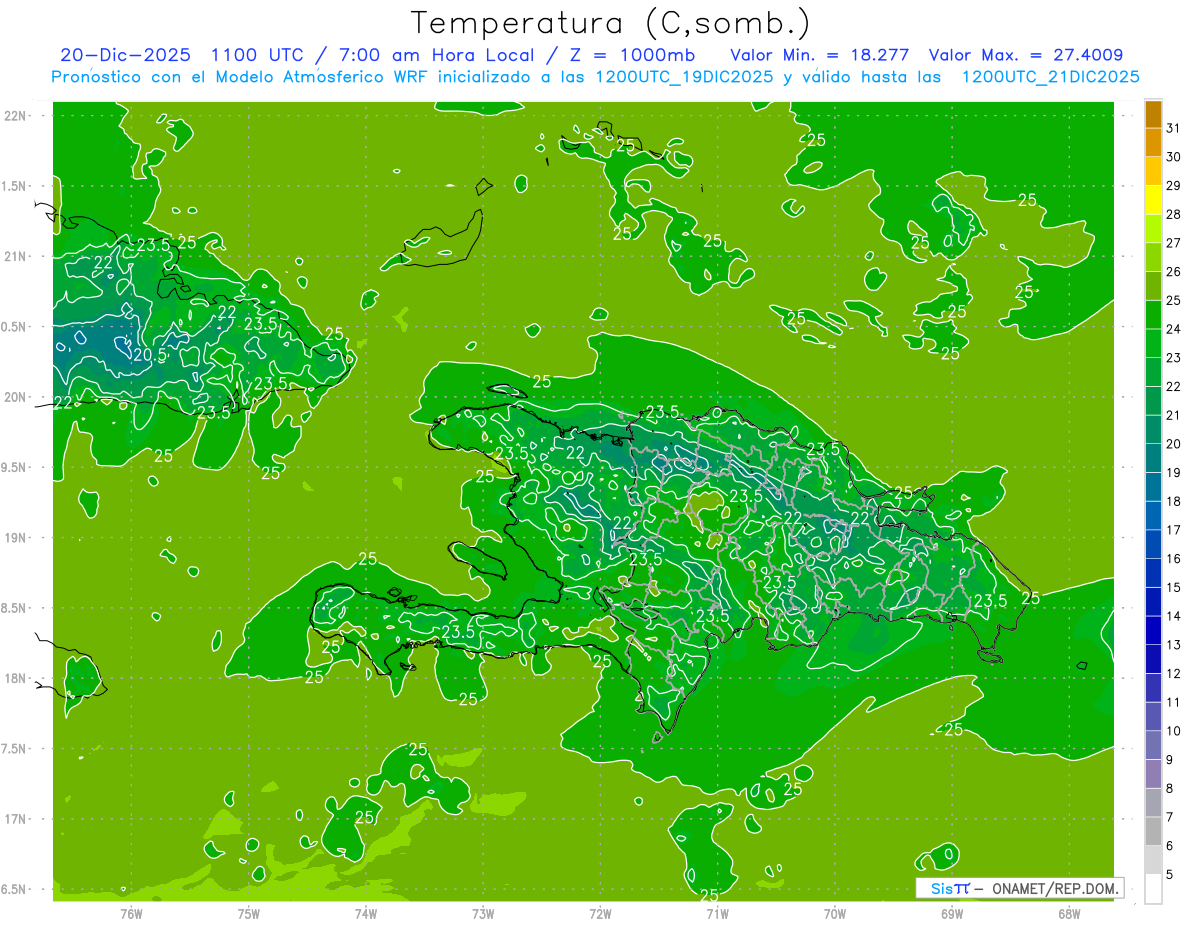This screenshot has height=927, width=1200.
Task: Click the legend value "12"
Action: (1174, 673)
